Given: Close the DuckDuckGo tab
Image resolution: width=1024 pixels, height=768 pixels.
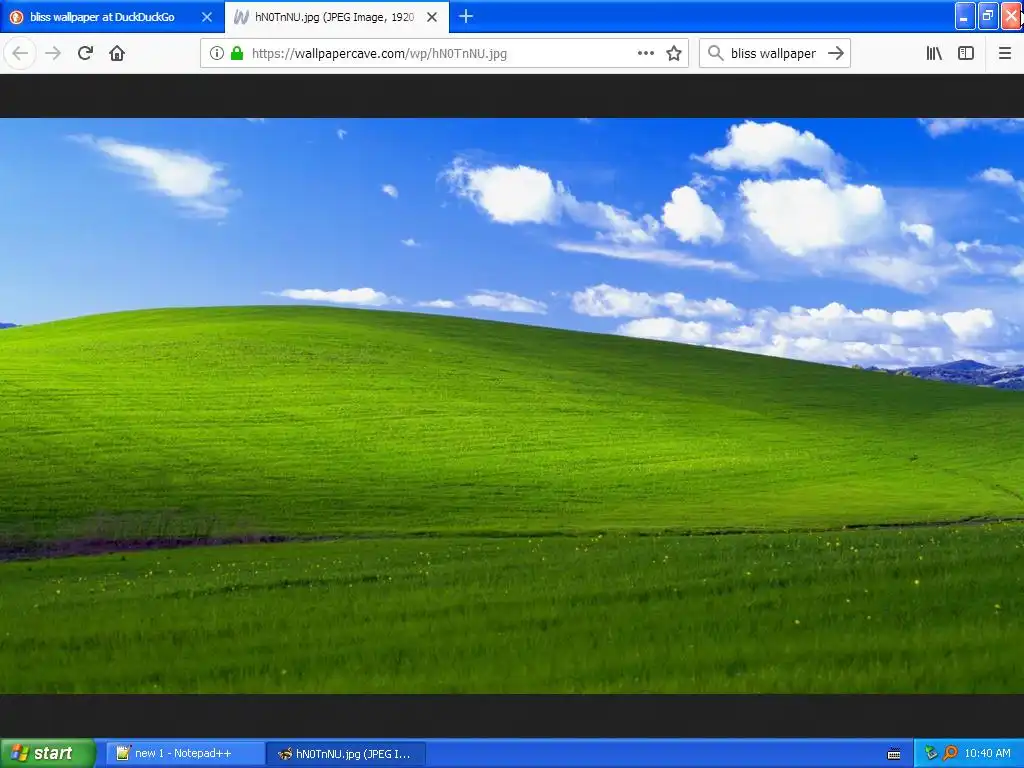Looking at the screenshot, I should [x=207, y=17].
